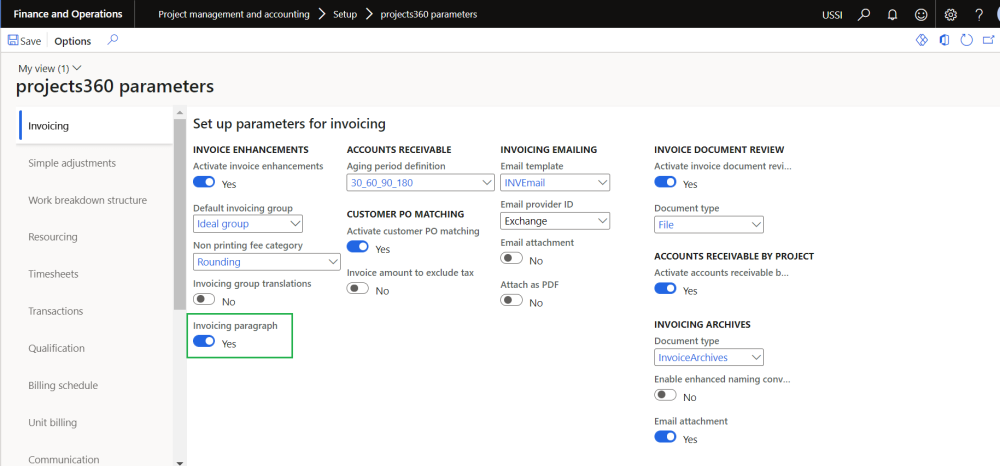Click the Options button
This screenshot has height=466, width=1000.
coord(73,41)
